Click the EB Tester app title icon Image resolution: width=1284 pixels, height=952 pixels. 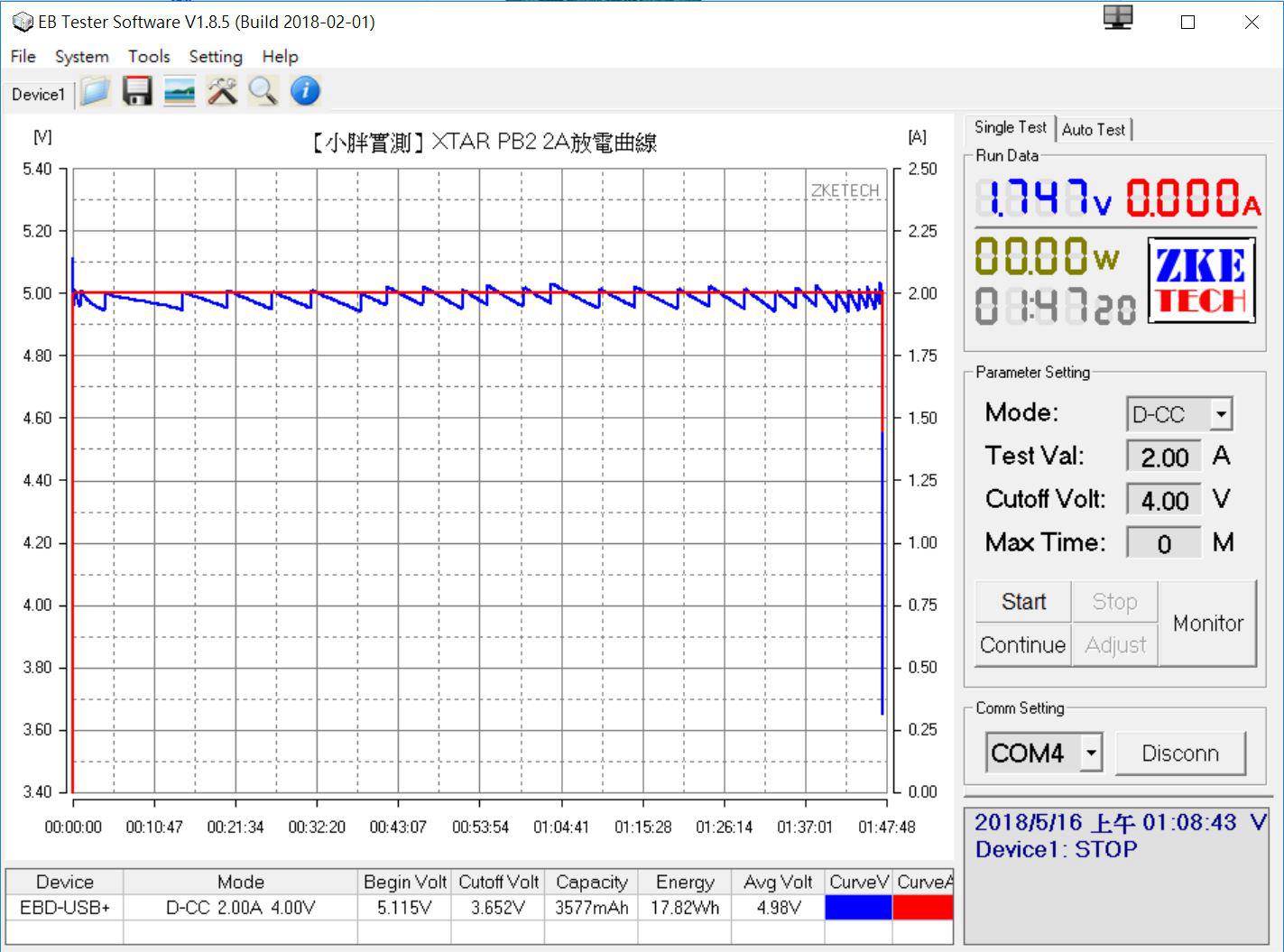[x=22, y=22]
